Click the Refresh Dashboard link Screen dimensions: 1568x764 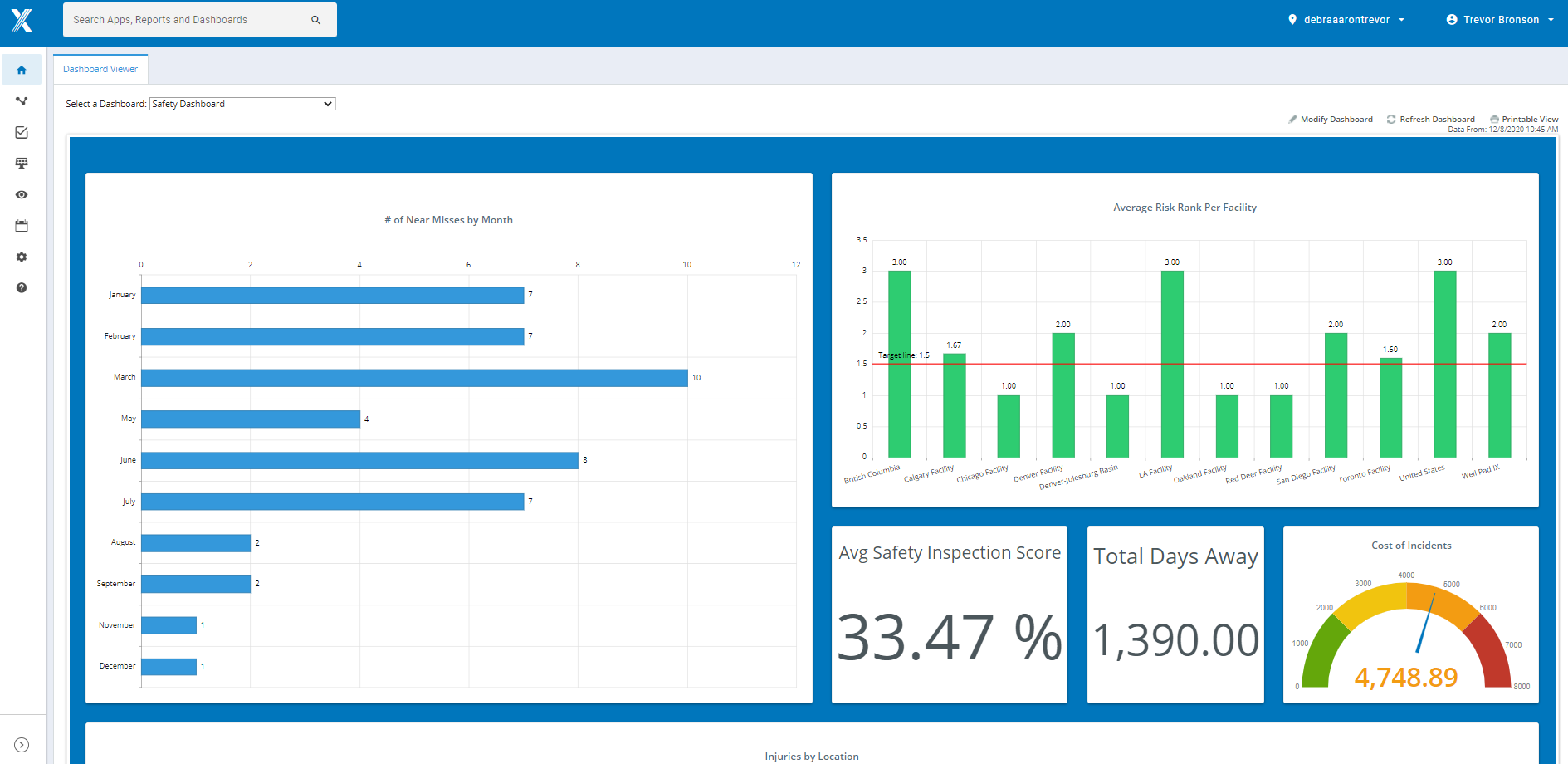[1437, 119]
